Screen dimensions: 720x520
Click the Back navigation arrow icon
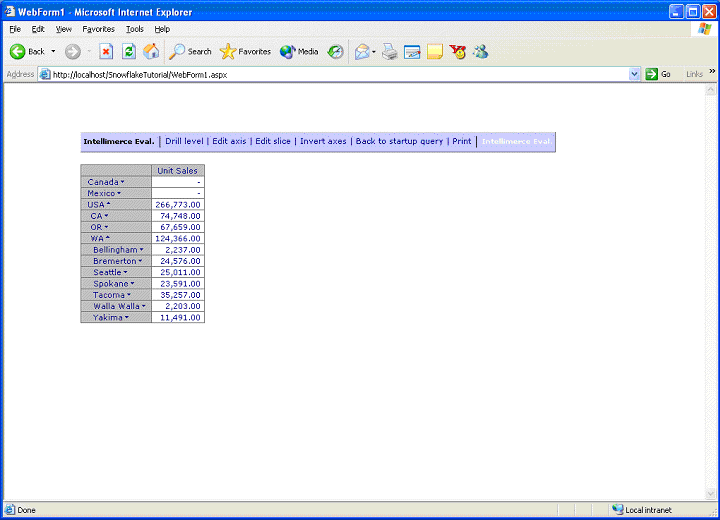click(x=17, y=51)
